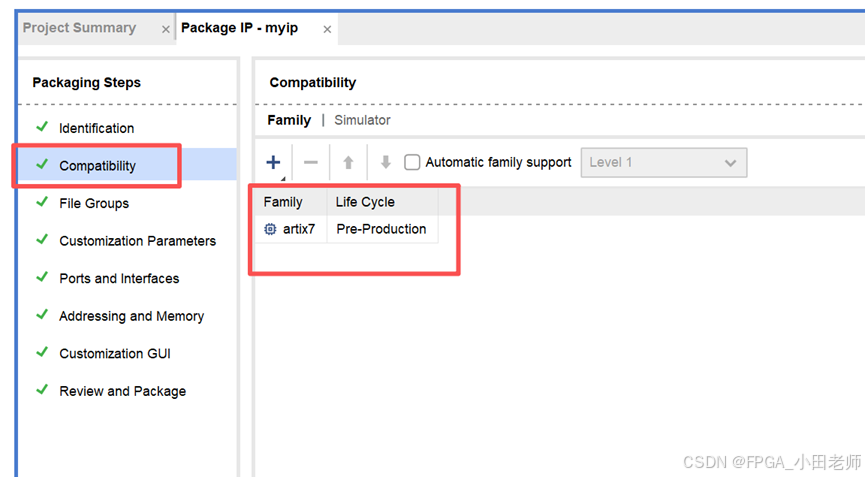
Task: Select Addressing and Memory step
Action: pos(131,316)
